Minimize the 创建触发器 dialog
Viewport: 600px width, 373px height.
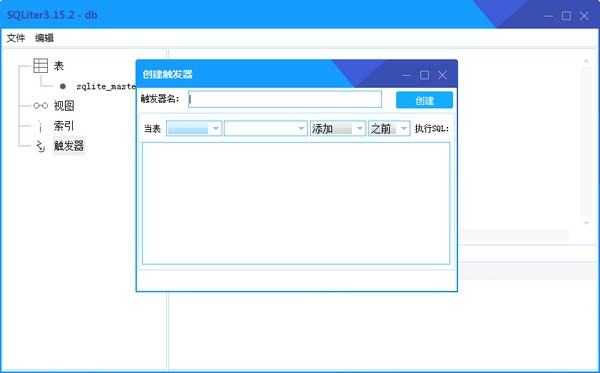[x=407, y=75]
